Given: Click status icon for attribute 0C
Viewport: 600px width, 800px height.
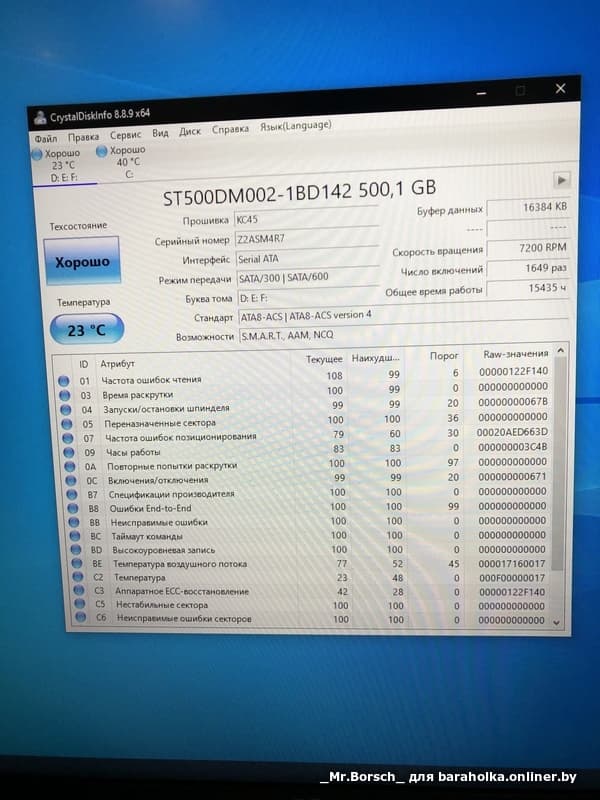Looking at the screenshot, I should [71, 481].
